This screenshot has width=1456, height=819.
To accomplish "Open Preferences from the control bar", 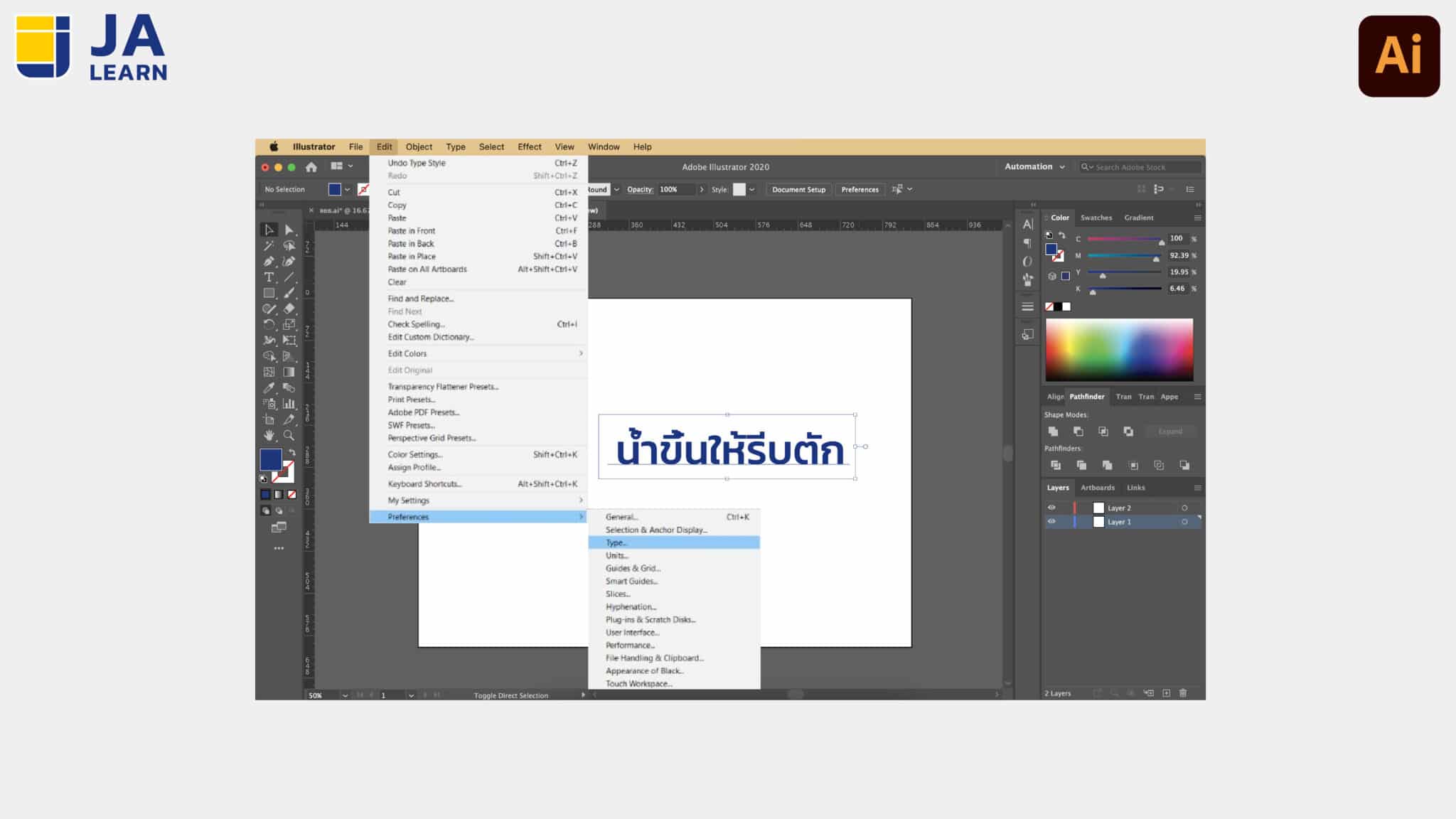I will click(860, 189).
